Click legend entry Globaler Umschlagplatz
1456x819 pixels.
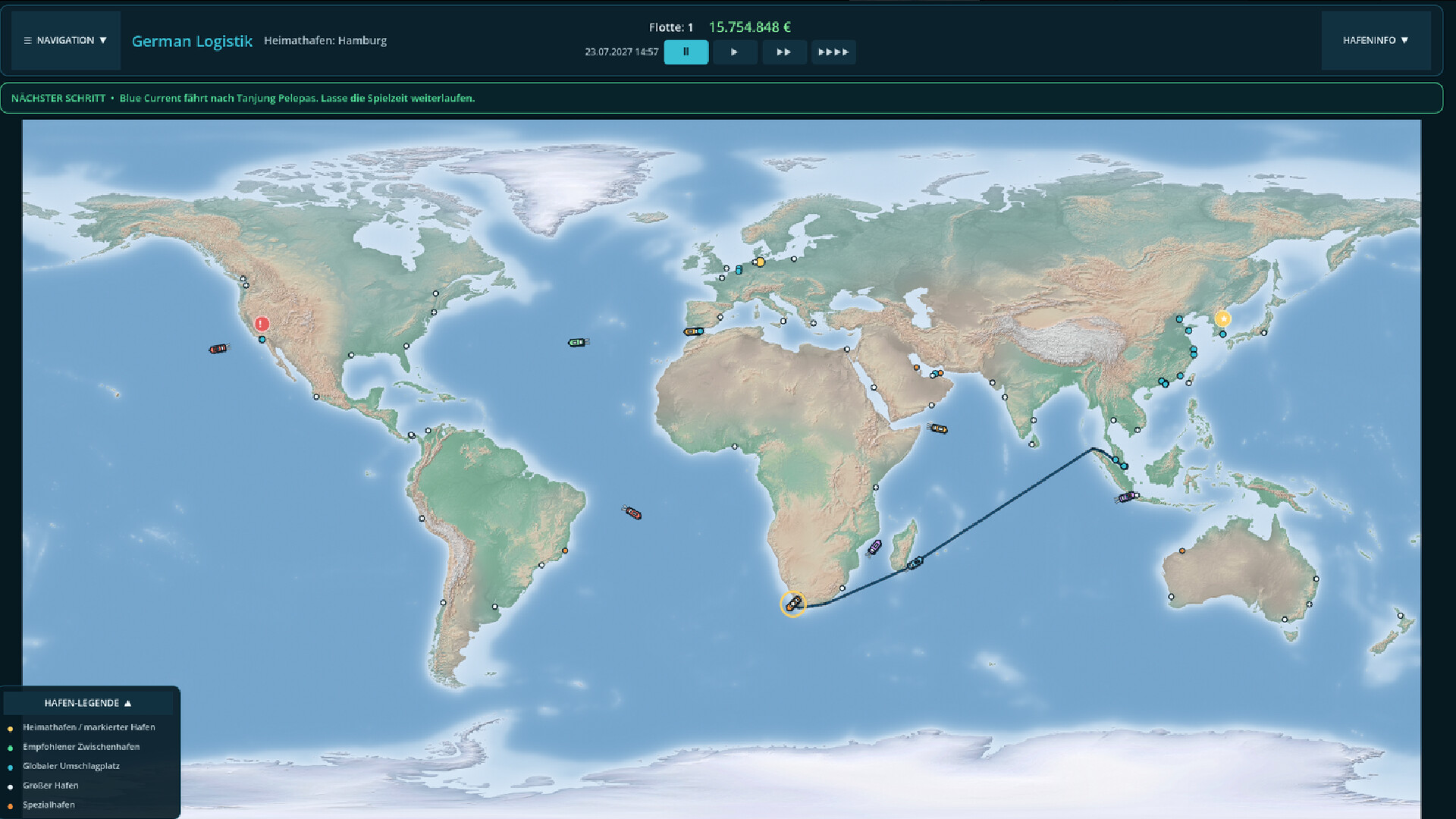(x=71, y=766)
